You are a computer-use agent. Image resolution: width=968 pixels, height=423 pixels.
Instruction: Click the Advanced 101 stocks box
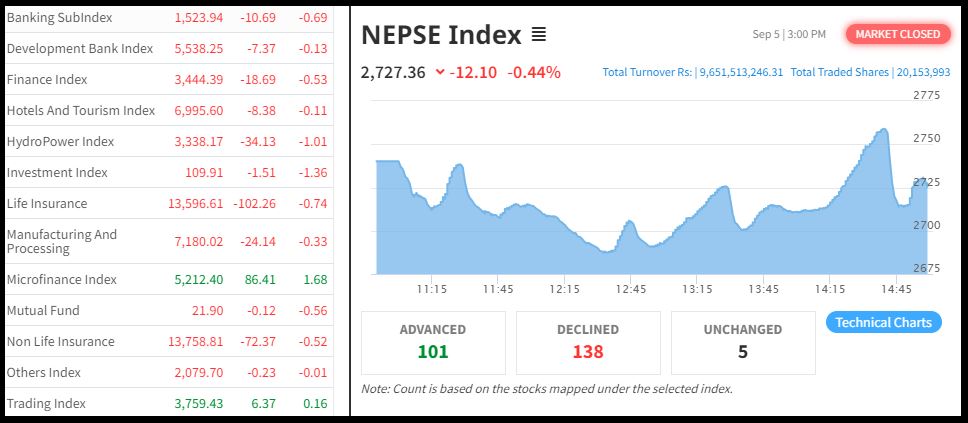pos(433,342)
